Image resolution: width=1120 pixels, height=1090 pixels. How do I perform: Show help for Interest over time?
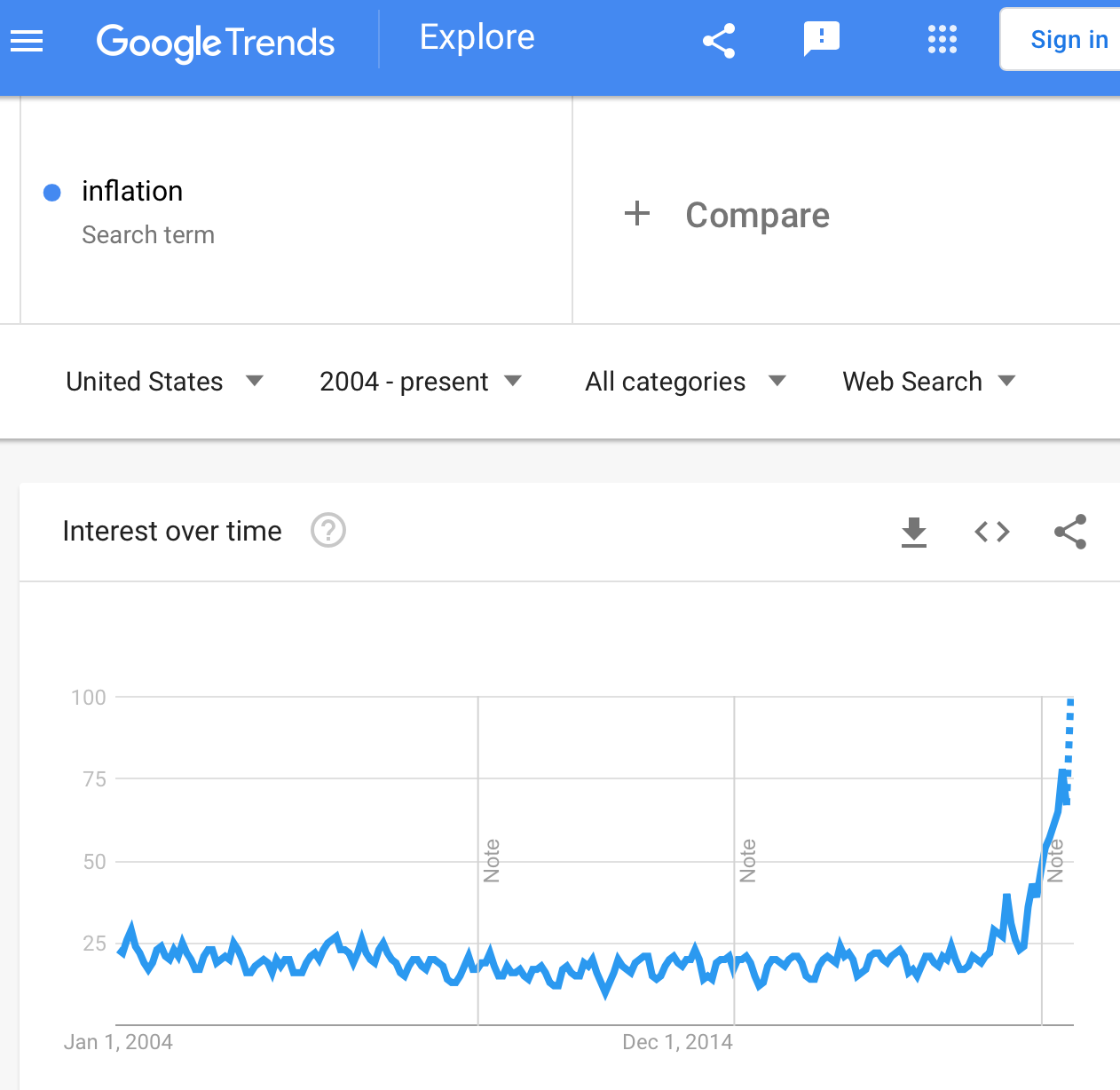click(x=328, y=531)
